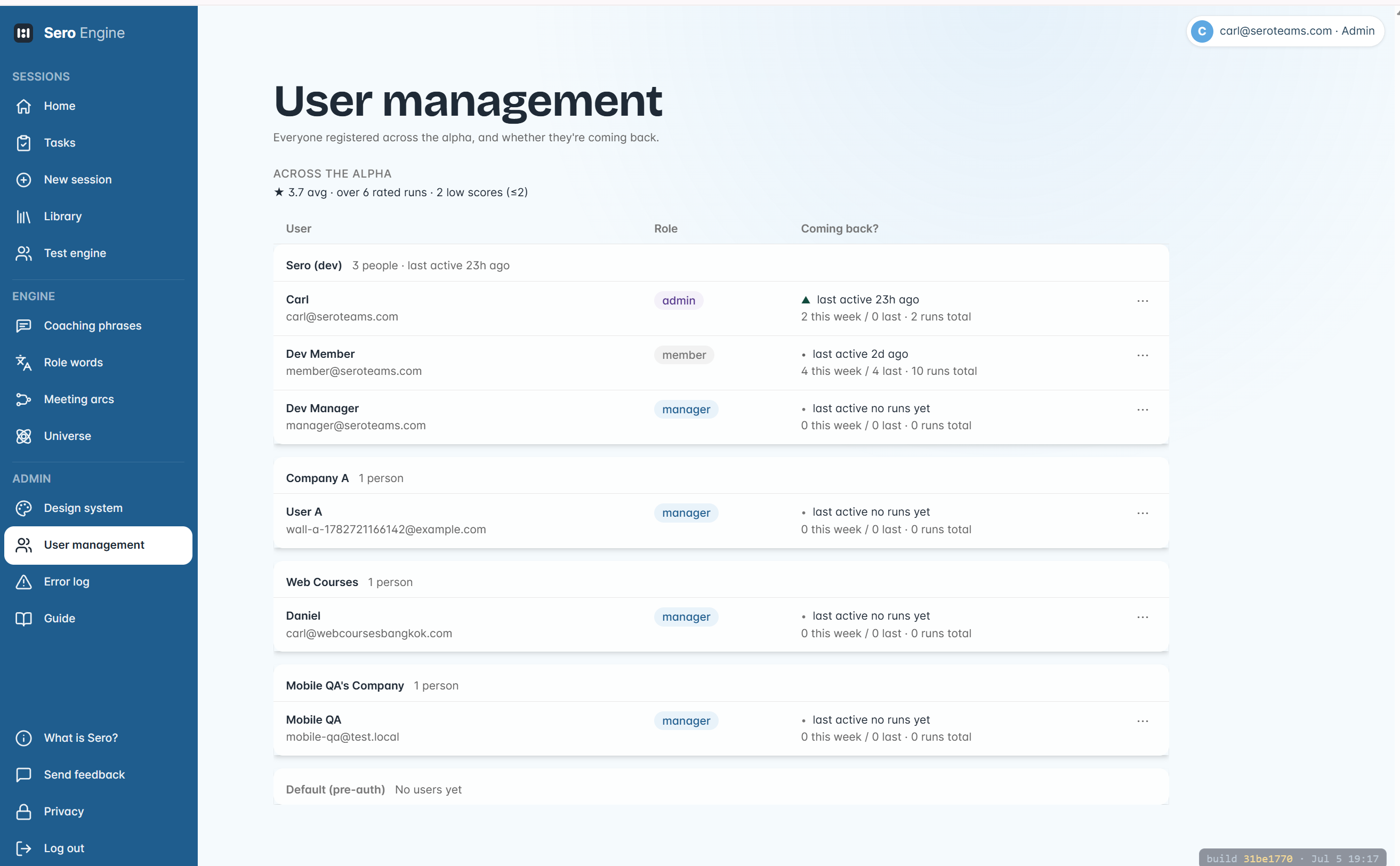
Task: Select New session label in sidebar
Action: (x=78, y=179)
